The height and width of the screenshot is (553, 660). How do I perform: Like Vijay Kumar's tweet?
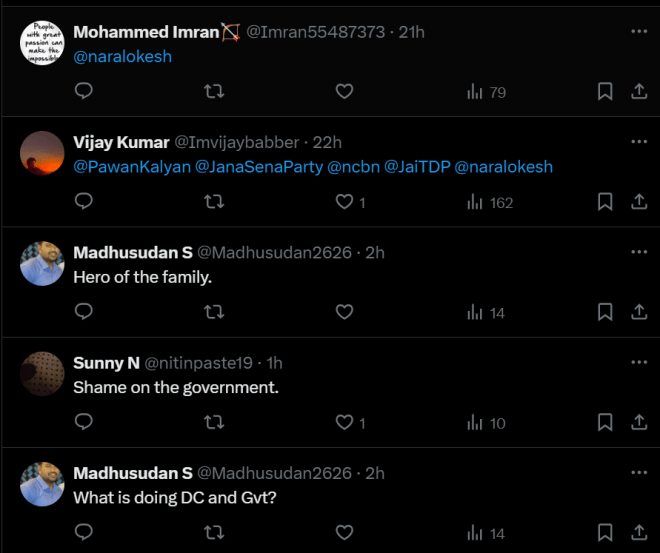(x=345, y=202)
